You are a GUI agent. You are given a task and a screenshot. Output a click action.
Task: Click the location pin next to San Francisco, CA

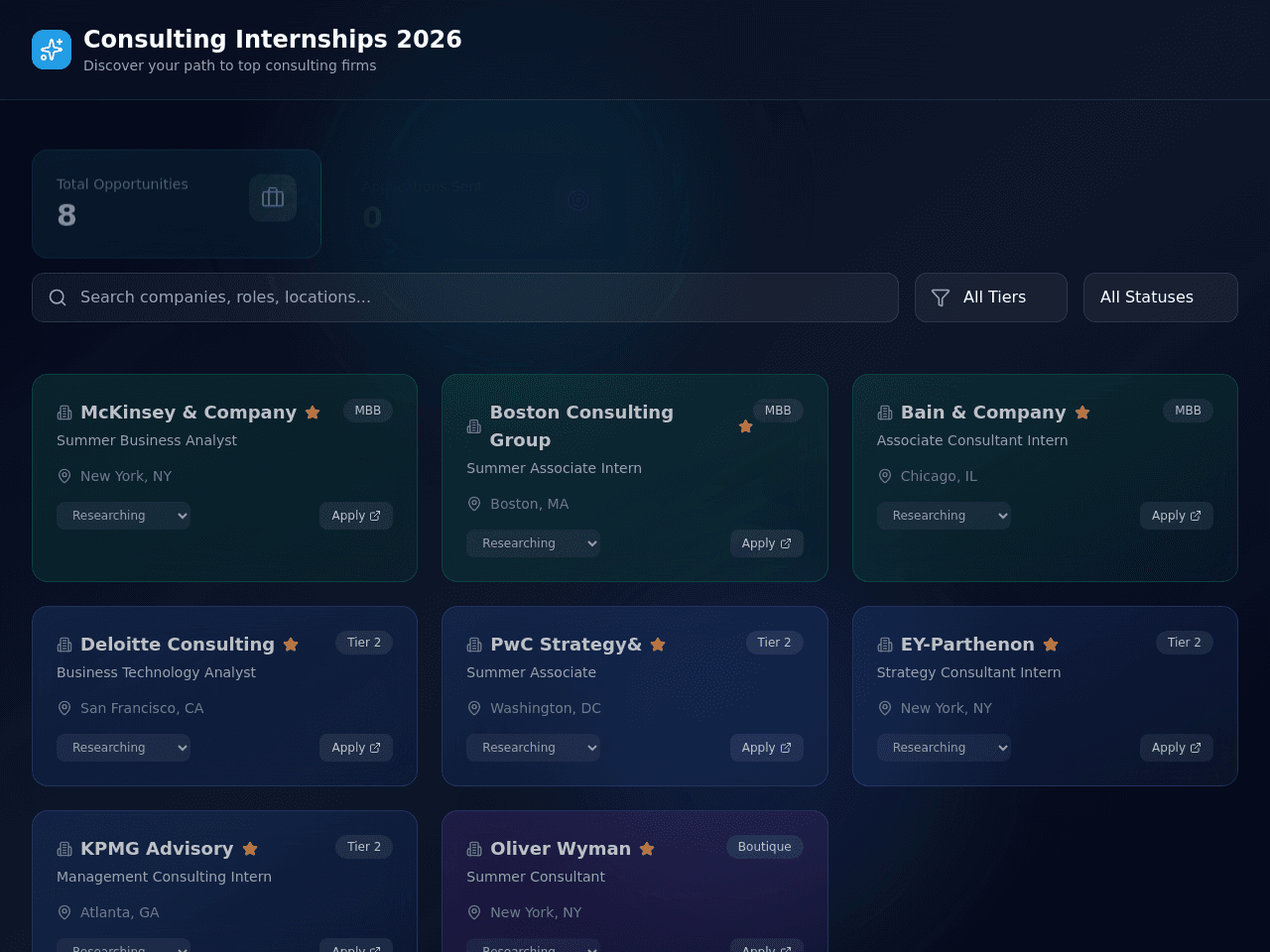[x=64, y=708]
